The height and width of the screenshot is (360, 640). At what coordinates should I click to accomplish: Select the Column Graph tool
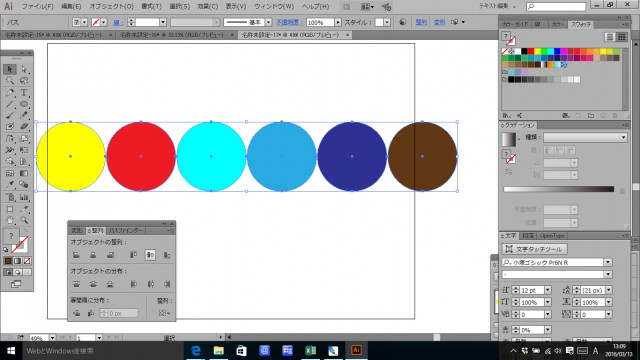click(x=24, y=197)
